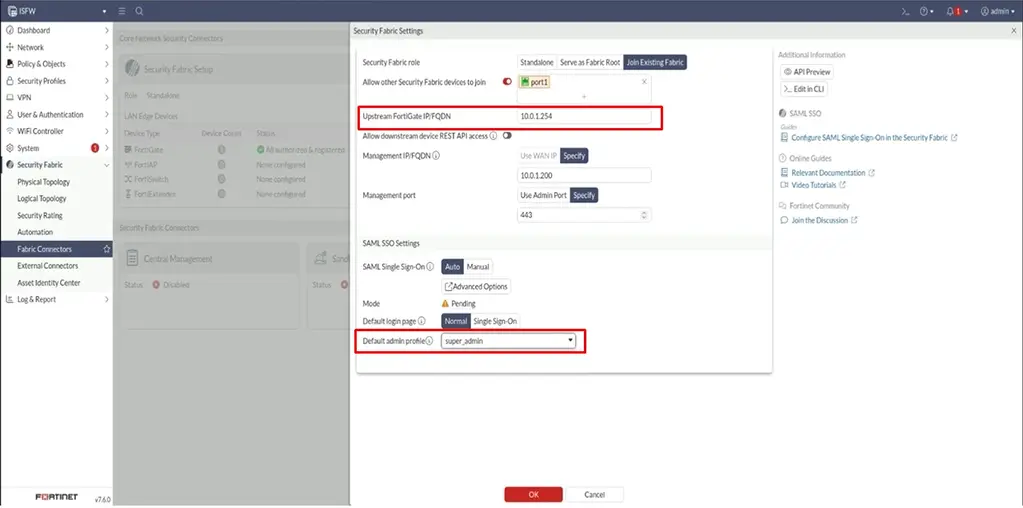
Task: Choose Use WAN IP for Management IP
Action: coord(538,156)
